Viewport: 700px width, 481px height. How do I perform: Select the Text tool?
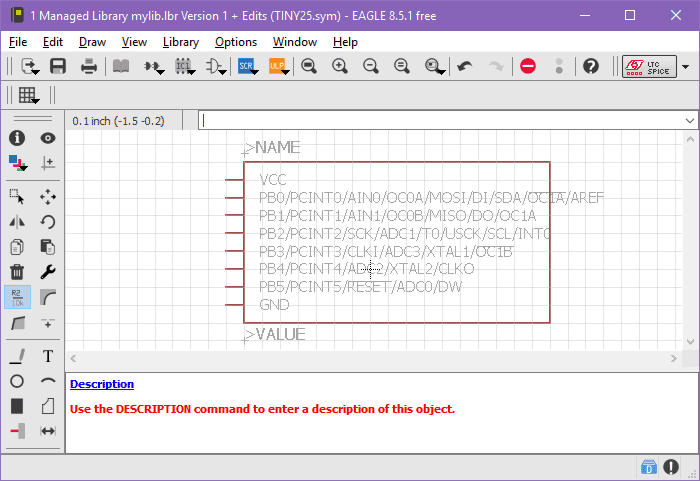47,356
